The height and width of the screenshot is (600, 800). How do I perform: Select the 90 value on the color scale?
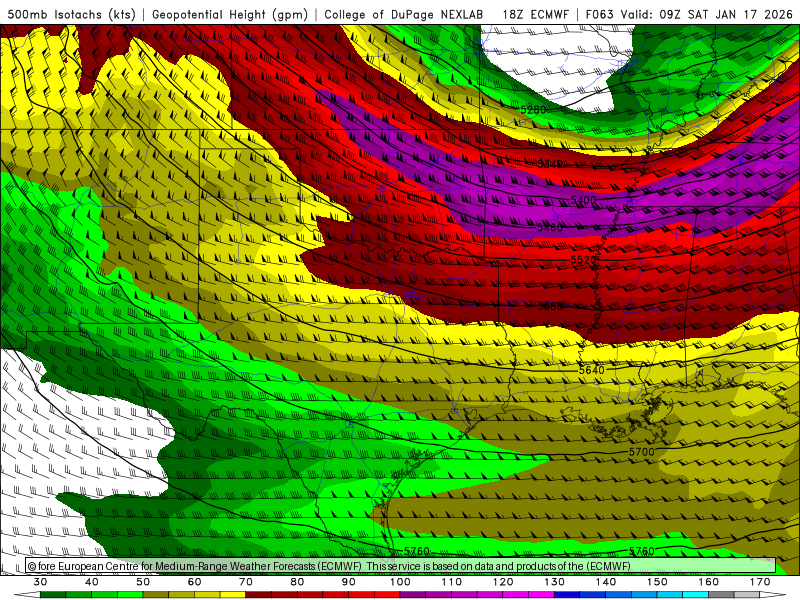[x=349, y=582]
